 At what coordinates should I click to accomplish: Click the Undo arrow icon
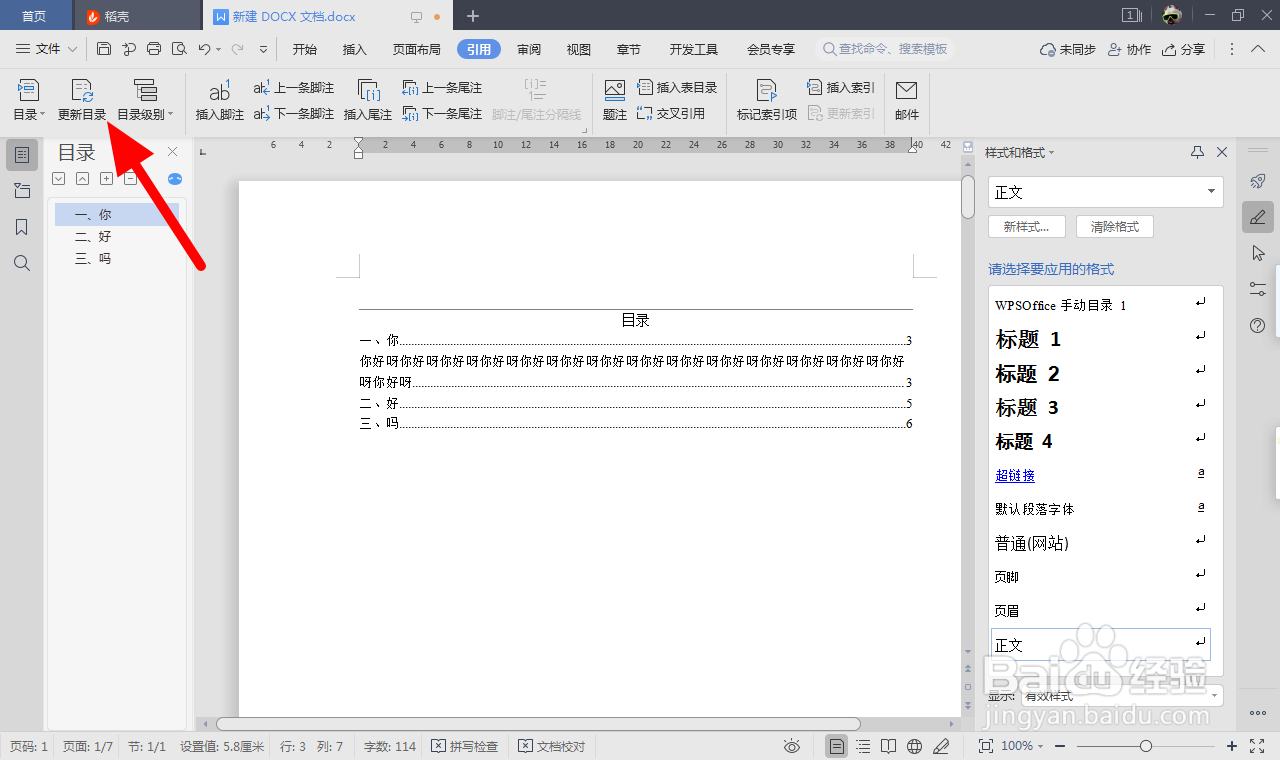[x=204, y=49]
